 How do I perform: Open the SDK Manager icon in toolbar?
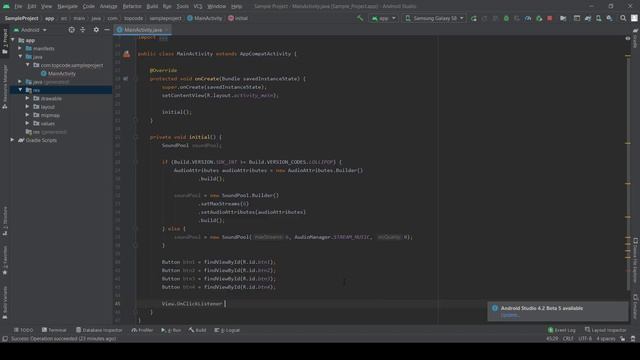609,18
